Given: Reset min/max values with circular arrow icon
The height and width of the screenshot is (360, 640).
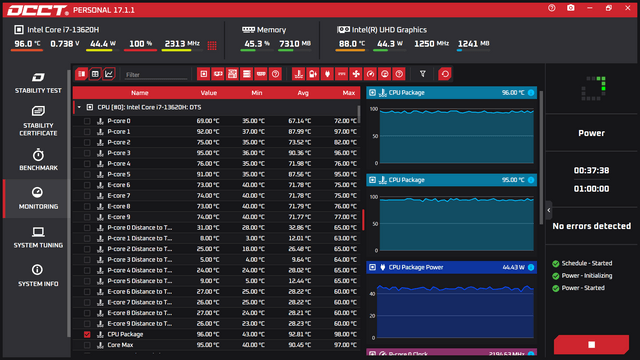Looking at the screenshot, I should (x=445, y=74).
